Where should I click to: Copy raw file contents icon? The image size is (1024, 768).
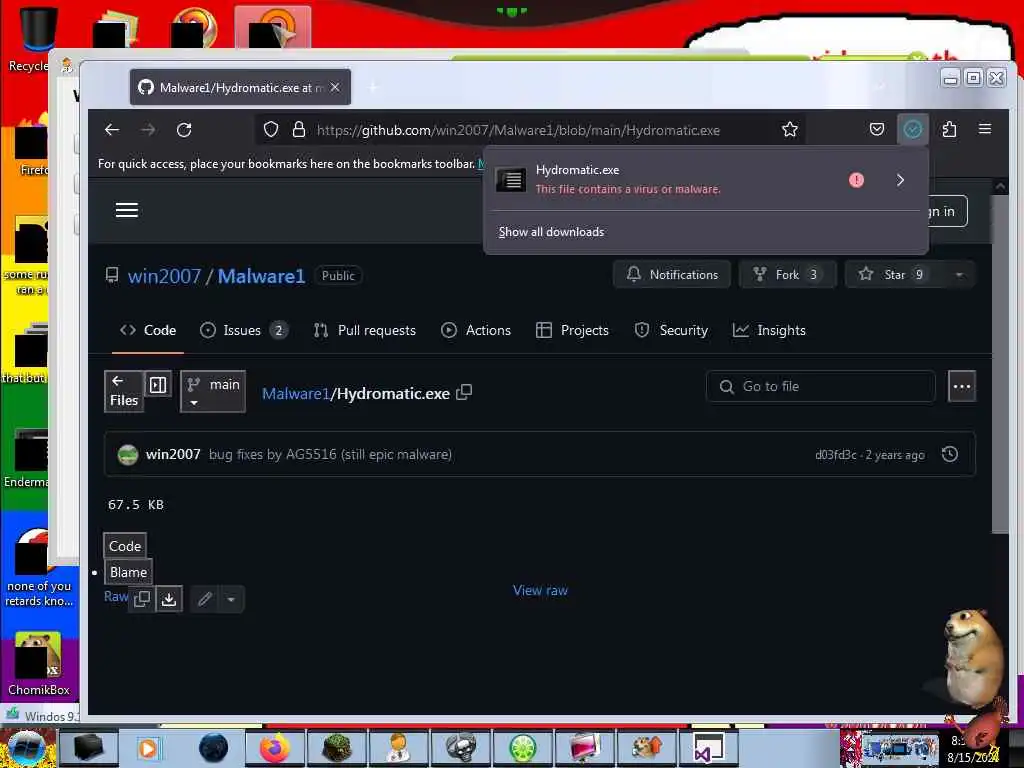pyautogui.click(x=142, y=599)
